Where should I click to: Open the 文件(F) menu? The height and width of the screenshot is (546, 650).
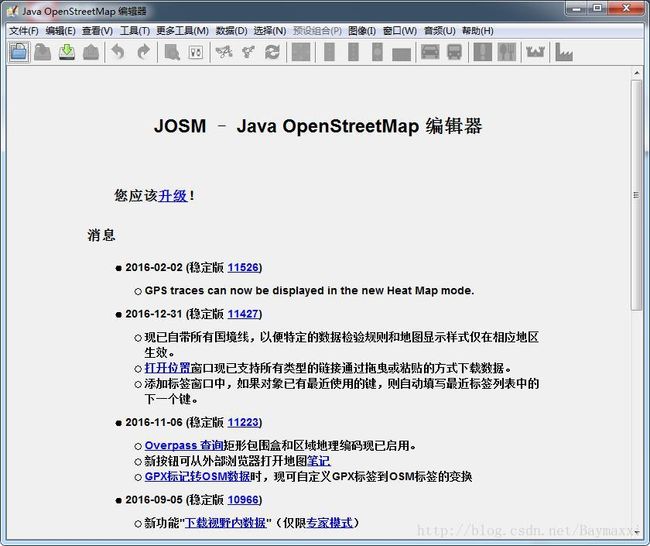[24, 31]
